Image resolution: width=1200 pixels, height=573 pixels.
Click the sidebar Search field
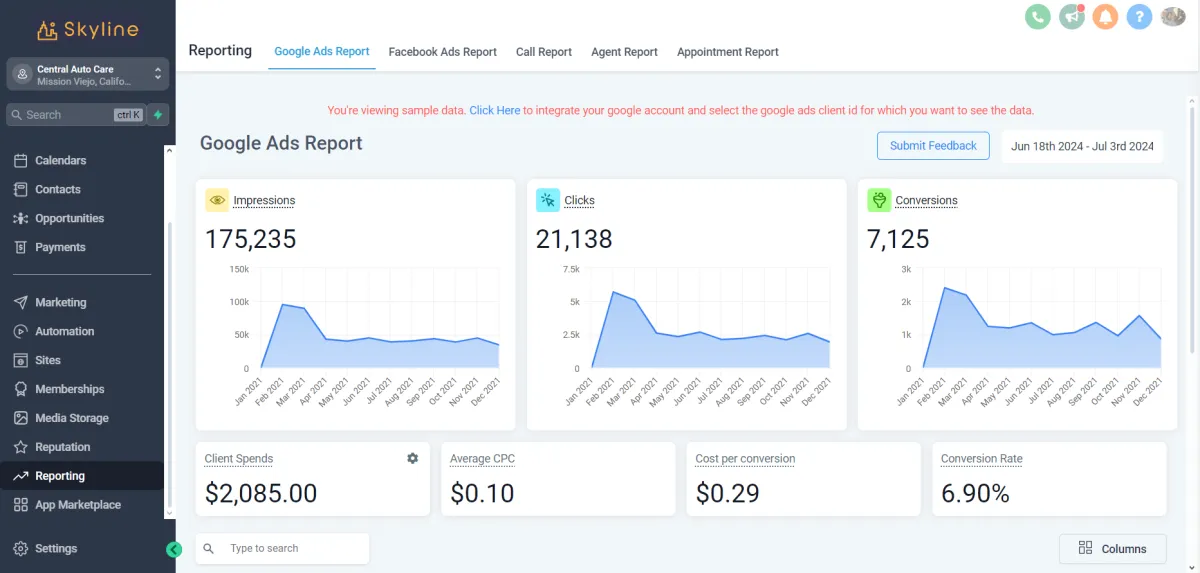click(x=75, y=115)
